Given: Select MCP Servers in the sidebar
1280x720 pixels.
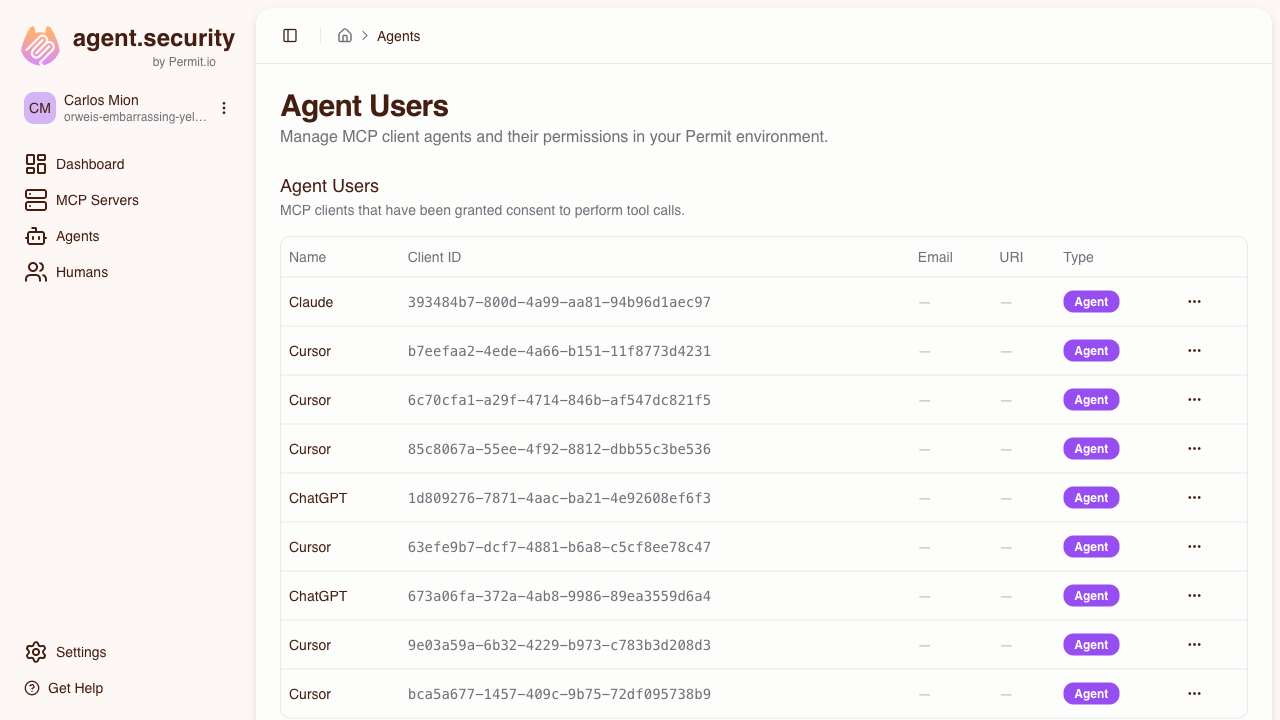Looking at the screenshot, I should coord(99,200).
